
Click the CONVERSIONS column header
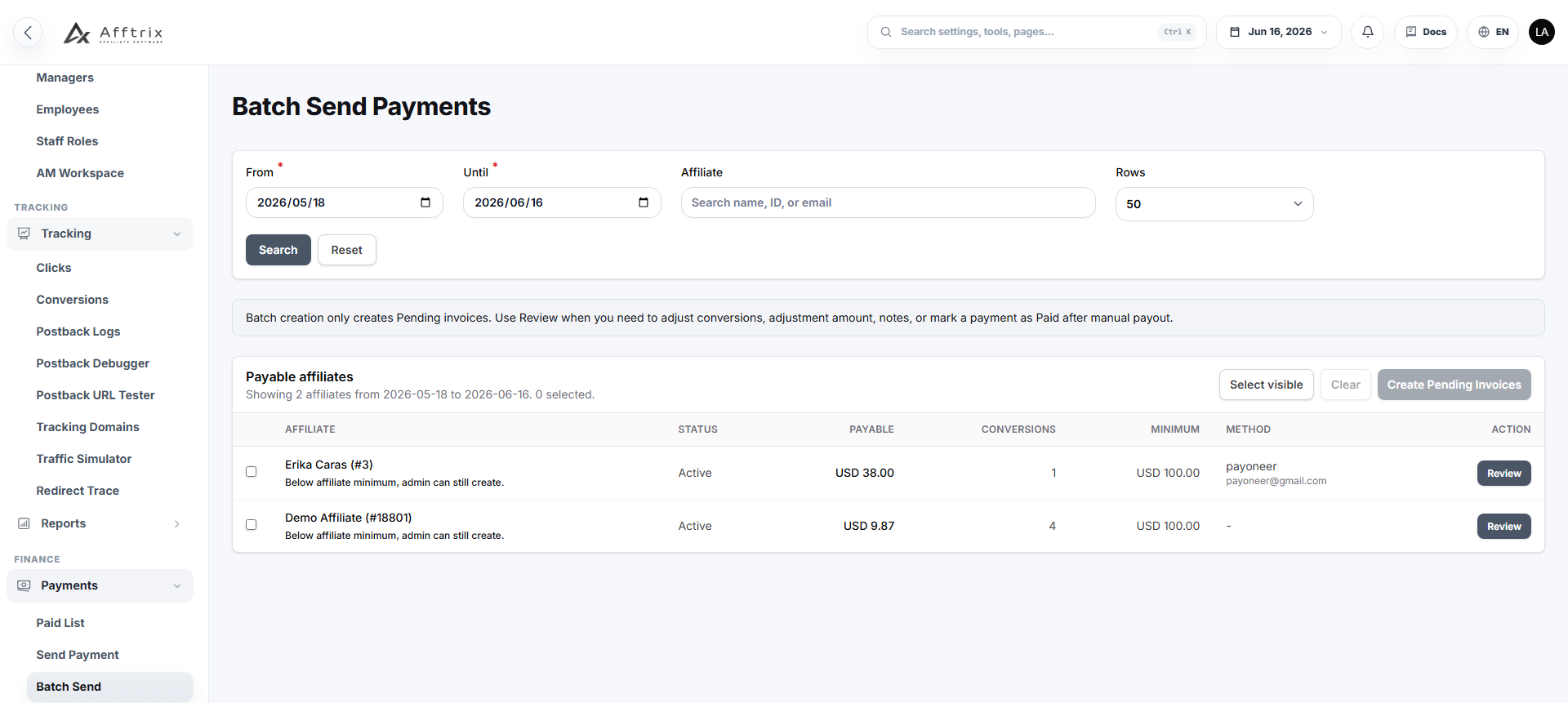(x=1018, y=429)
